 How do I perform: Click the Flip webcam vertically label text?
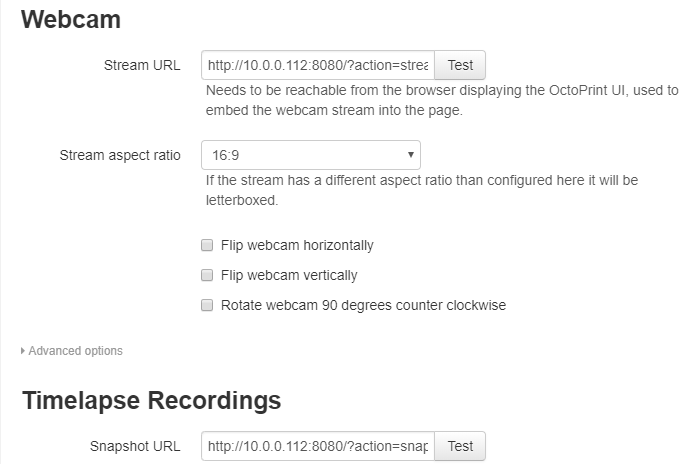click(x=289, y=275)
